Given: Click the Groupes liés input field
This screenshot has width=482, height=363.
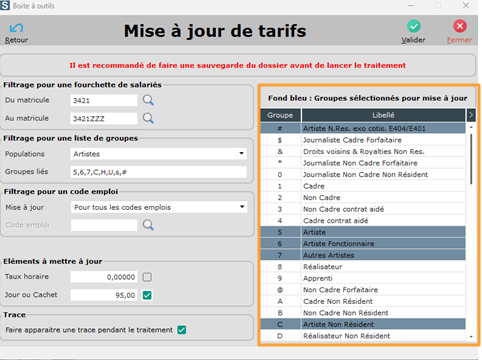Looking at the screenshot, I should click(x=159, y=172).
